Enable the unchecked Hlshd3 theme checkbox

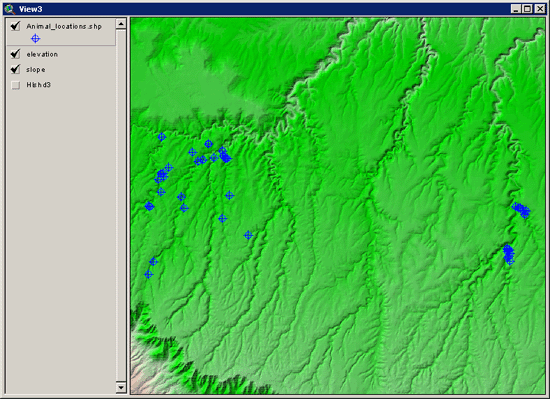point(15,85)
